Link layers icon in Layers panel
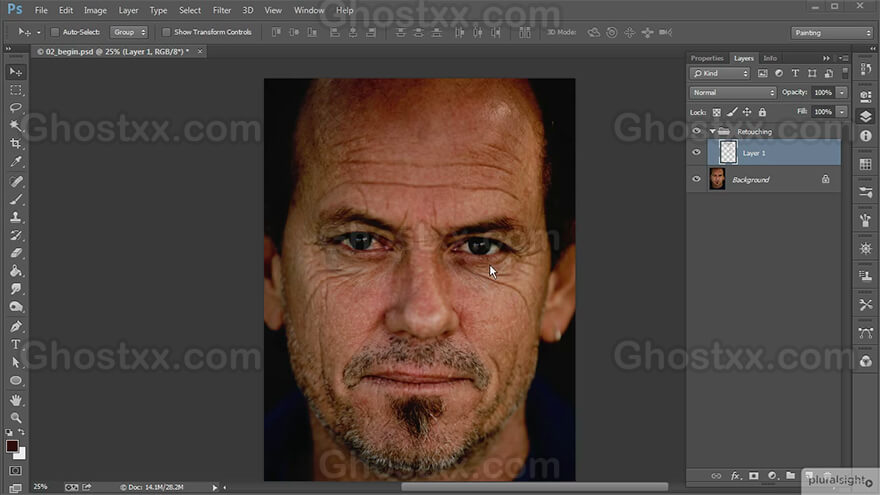This screenshot has width=880, height=495. click(716, 476)
